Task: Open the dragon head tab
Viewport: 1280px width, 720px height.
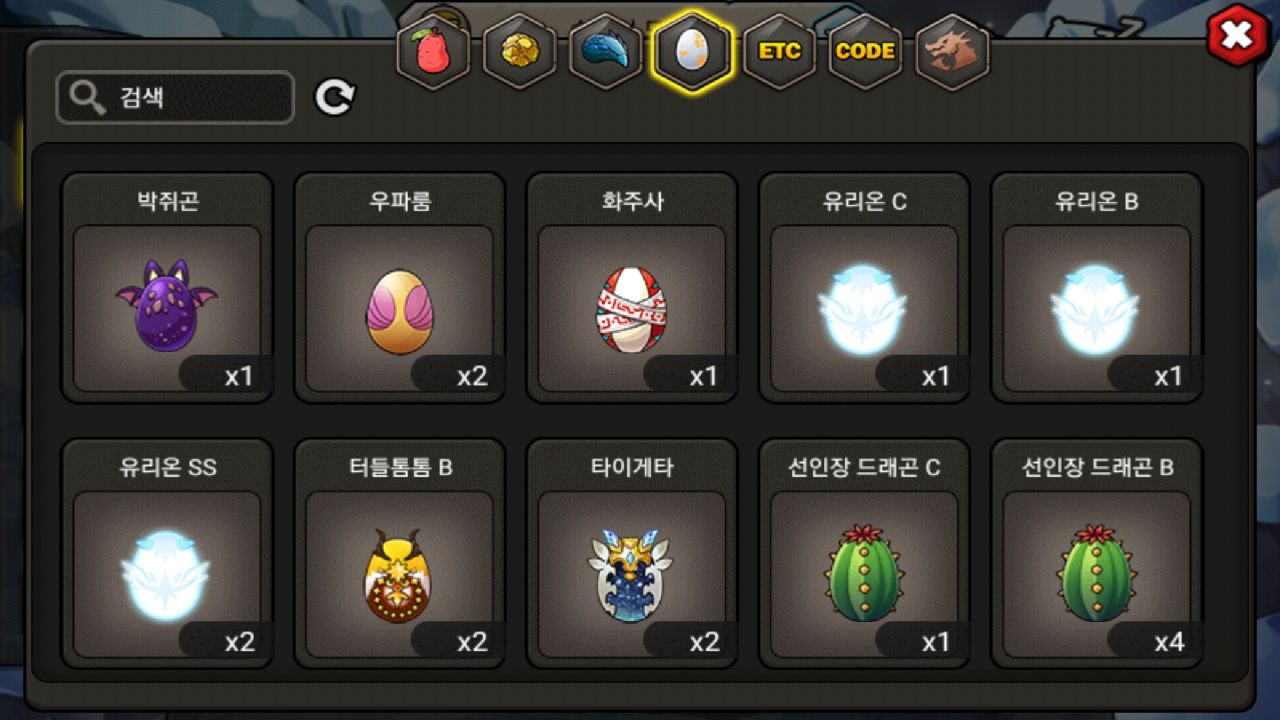Action: click(x=951, y=51)
